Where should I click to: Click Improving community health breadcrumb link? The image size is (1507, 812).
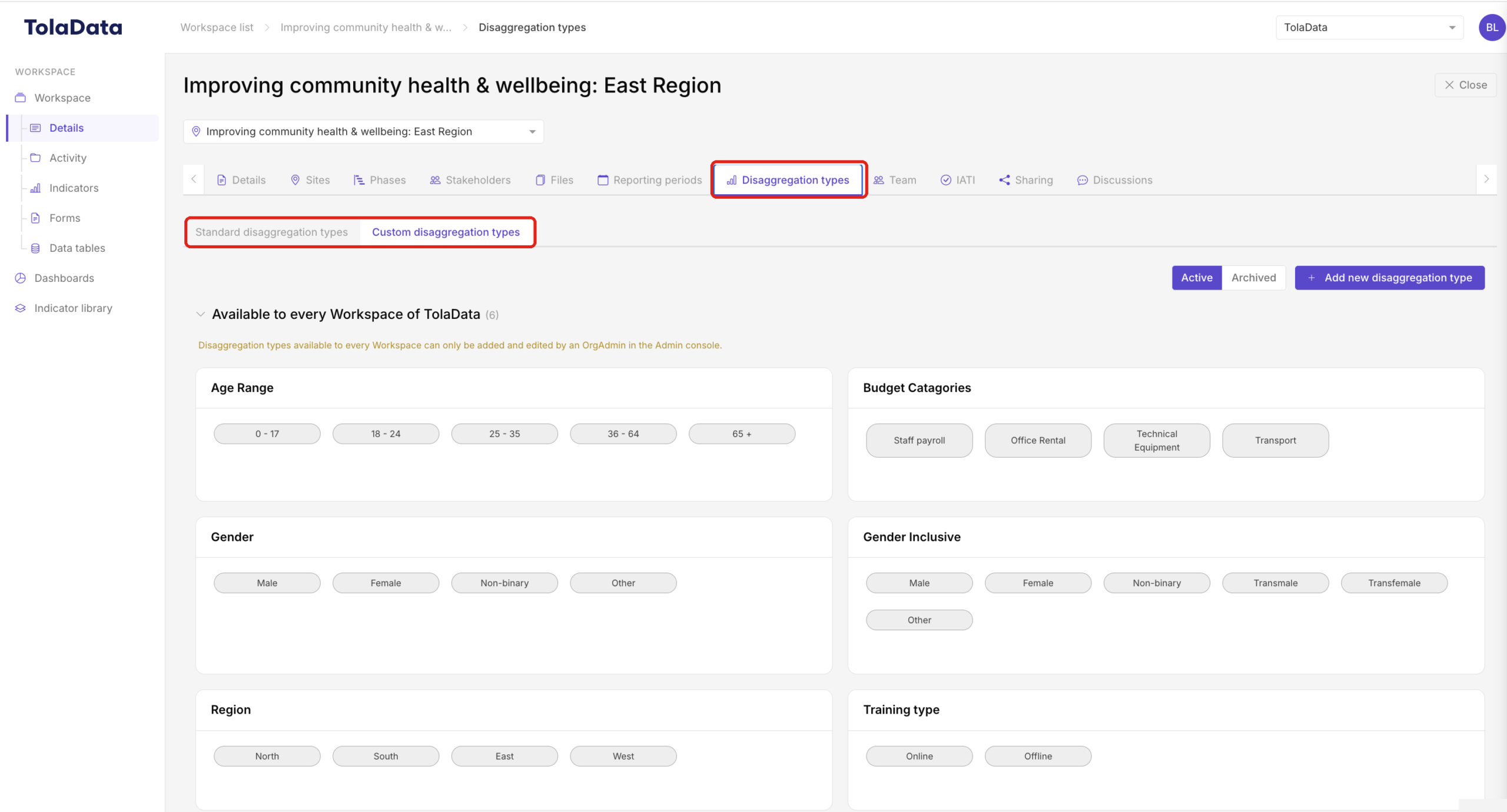366,27
